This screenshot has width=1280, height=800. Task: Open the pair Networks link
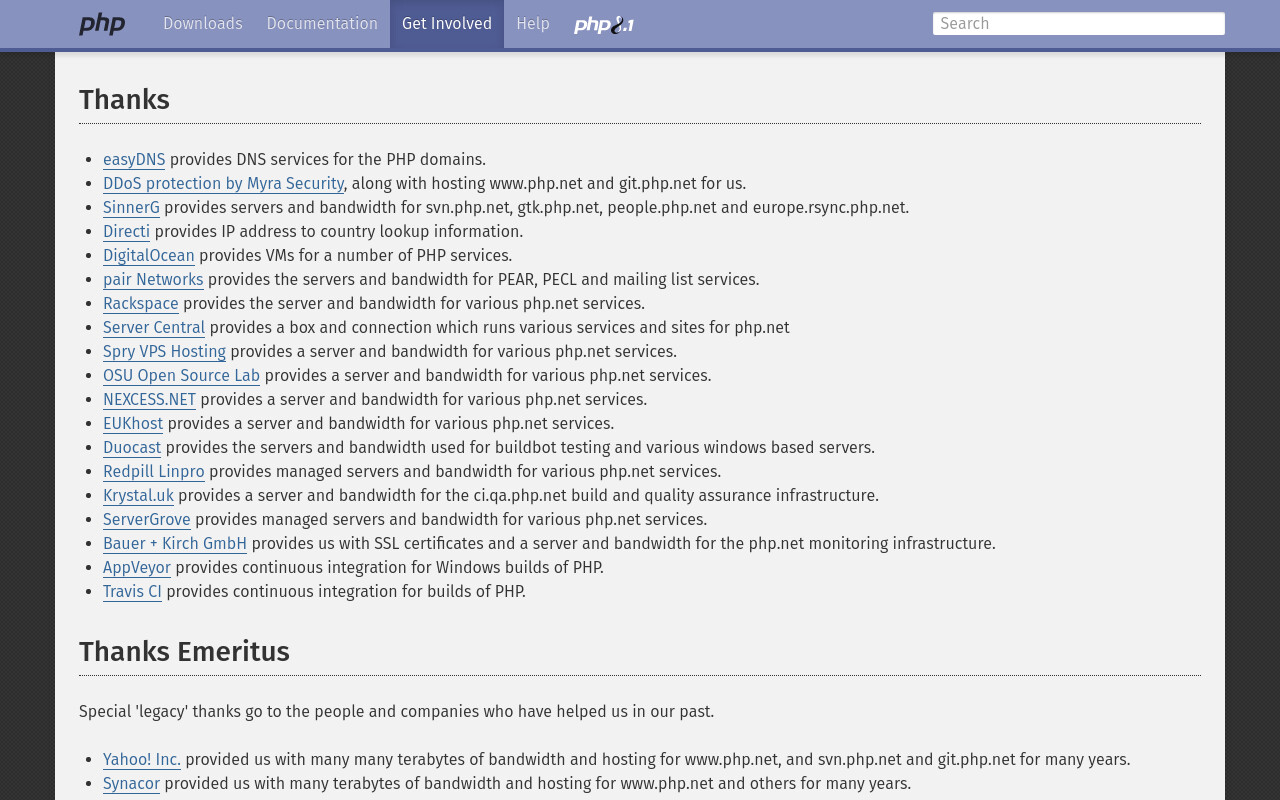point(153,280)
